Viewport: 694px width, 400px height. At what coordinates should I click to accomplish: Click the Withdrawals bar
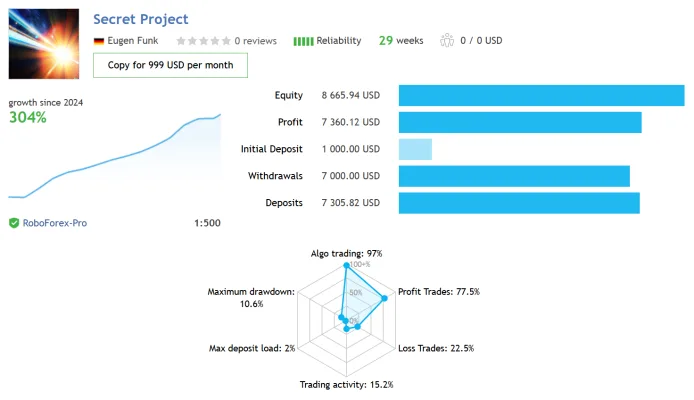(514, 176)
